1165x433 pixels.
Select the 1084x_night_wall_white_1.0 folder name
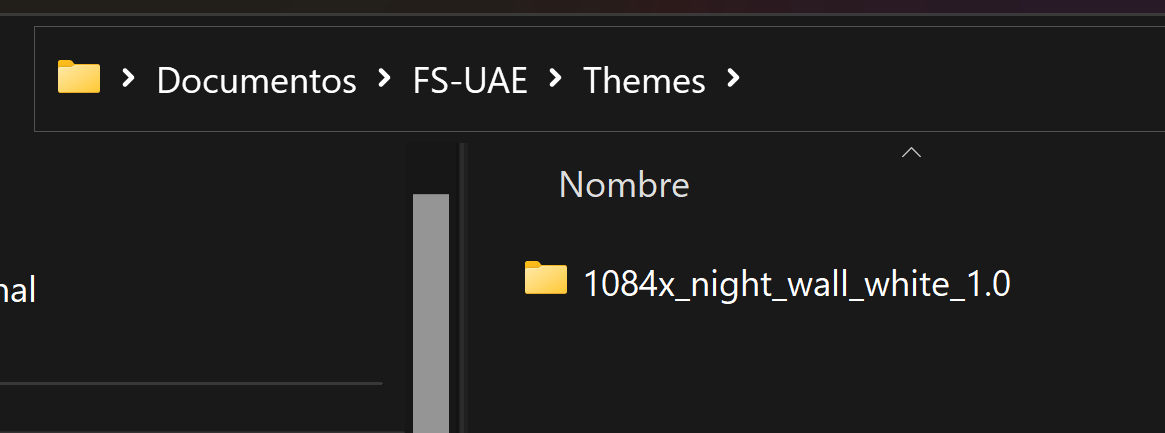tap(796, 284)
